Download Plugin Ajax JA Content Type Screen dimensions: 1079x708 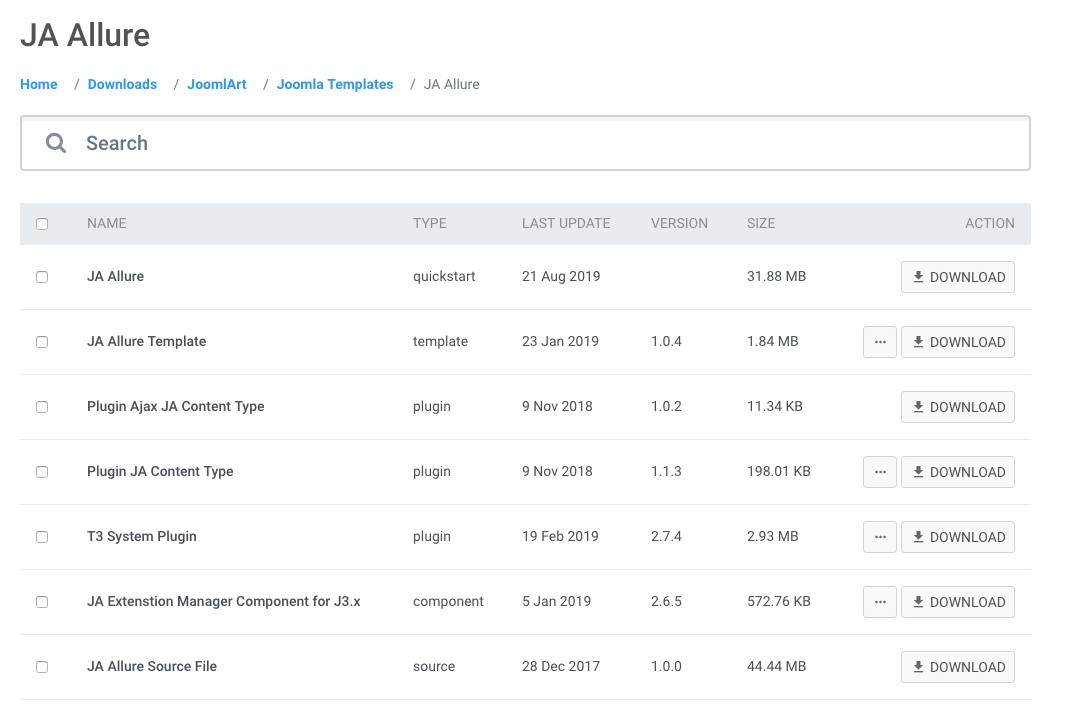click(957, 407)
